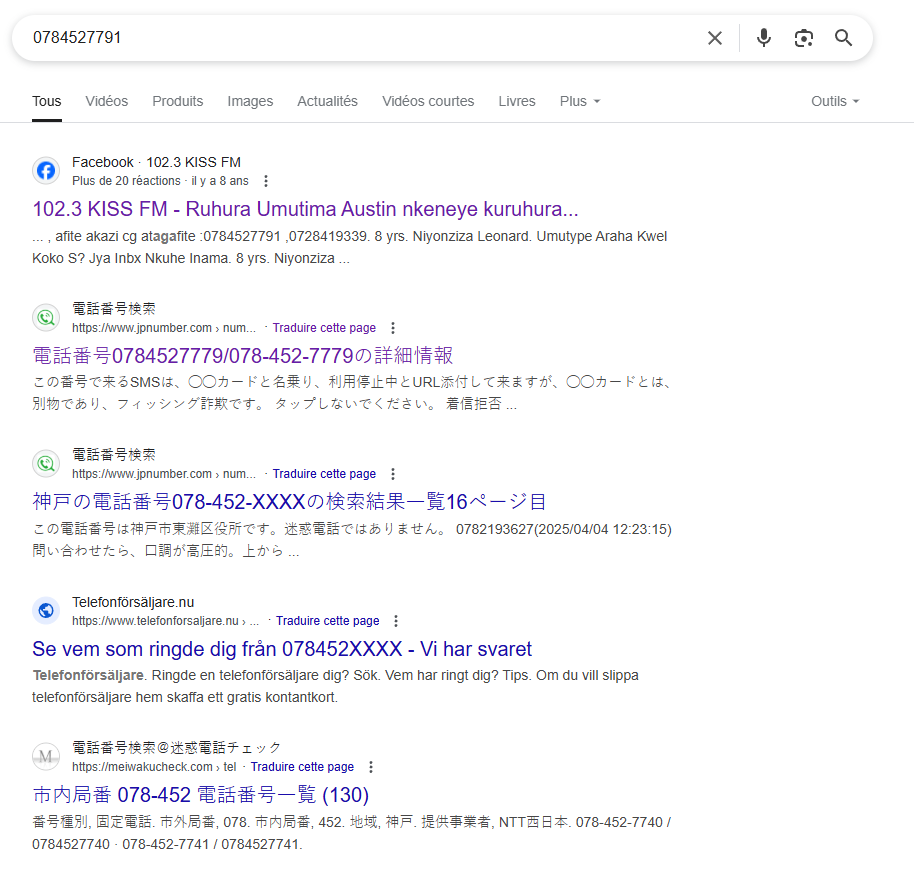The width and height of the screenshot is (914, 869).
Task: Expand the Outils dropdown
Action: coord(835,101)
